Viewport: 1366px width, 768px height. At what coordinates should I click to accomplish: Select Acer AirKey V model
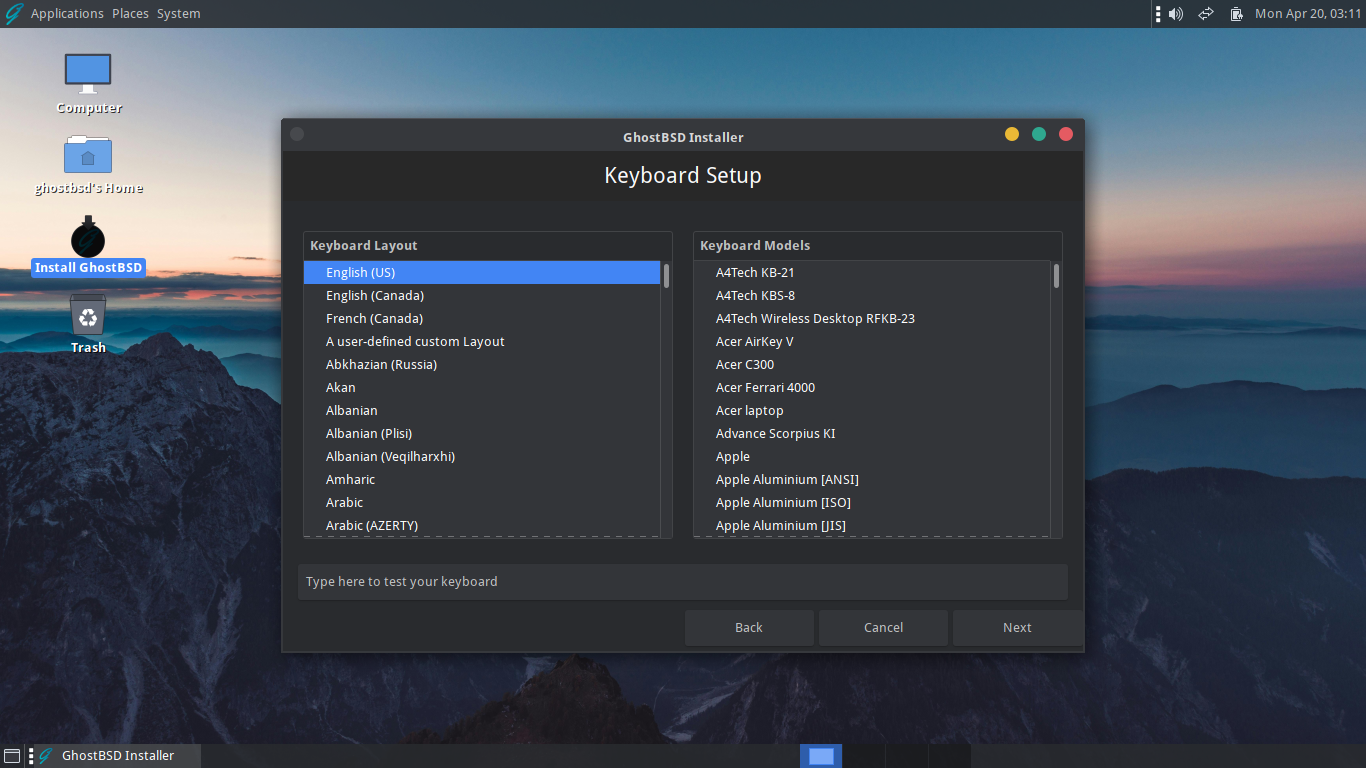pos(872,342)
